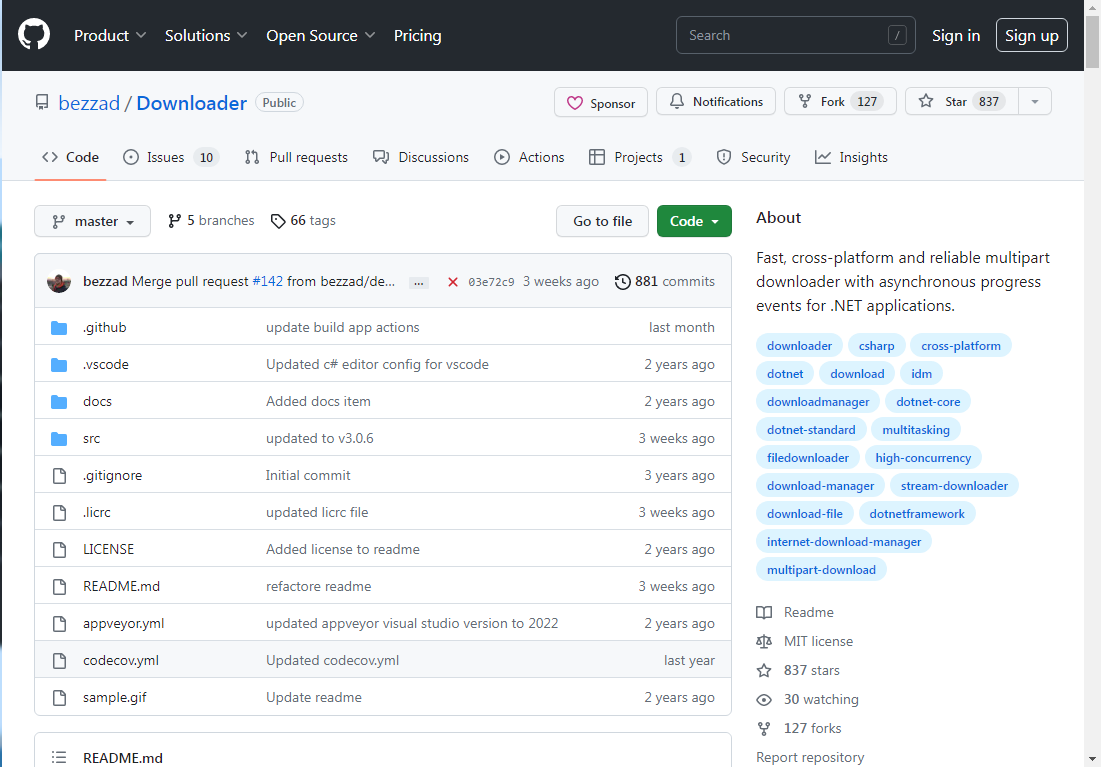1101x767 pixels.
Task: Click Report repository link
Action: tap(810, 757)
